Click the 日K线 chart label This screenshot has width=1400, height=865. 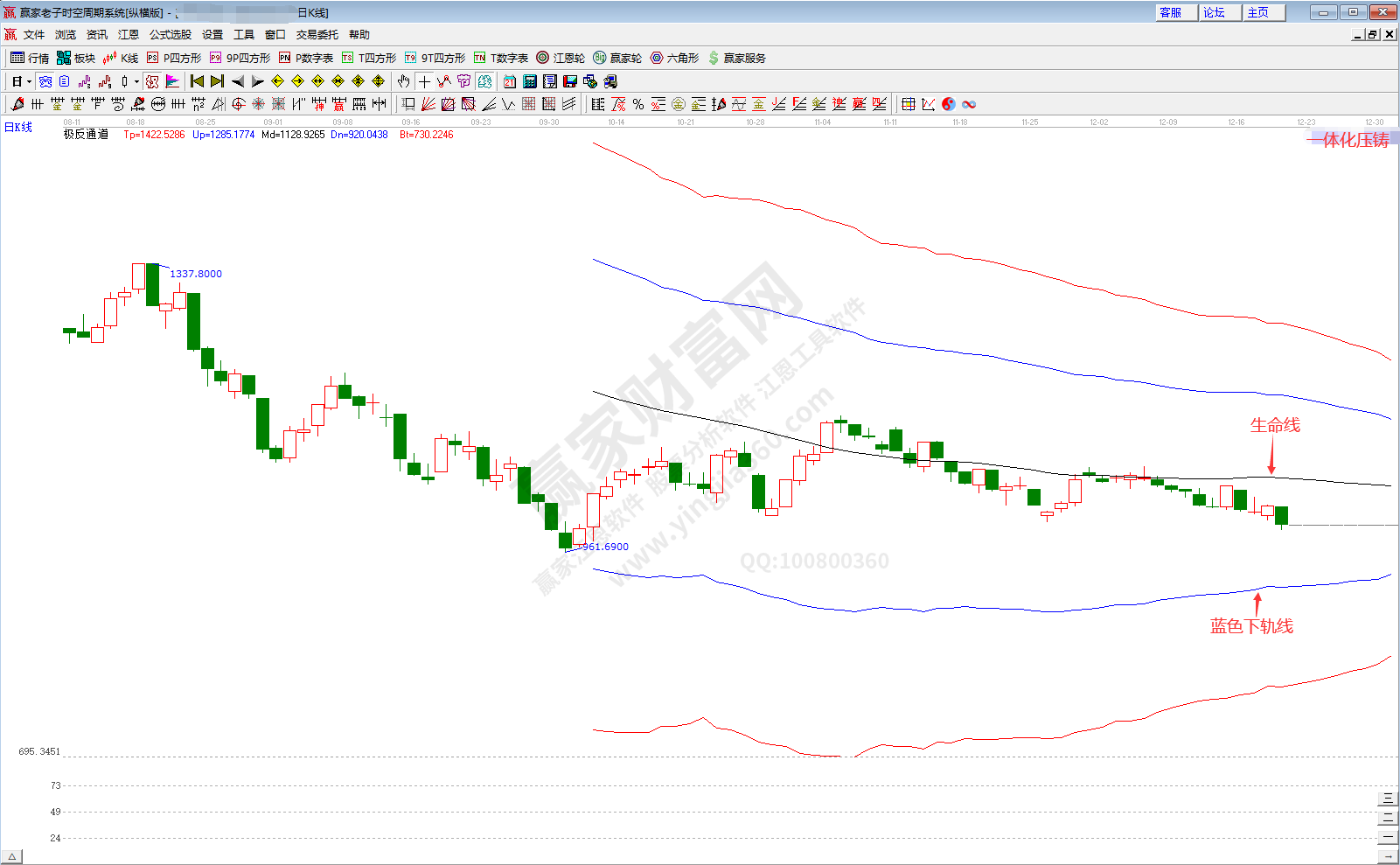click(x=18, y=128)
